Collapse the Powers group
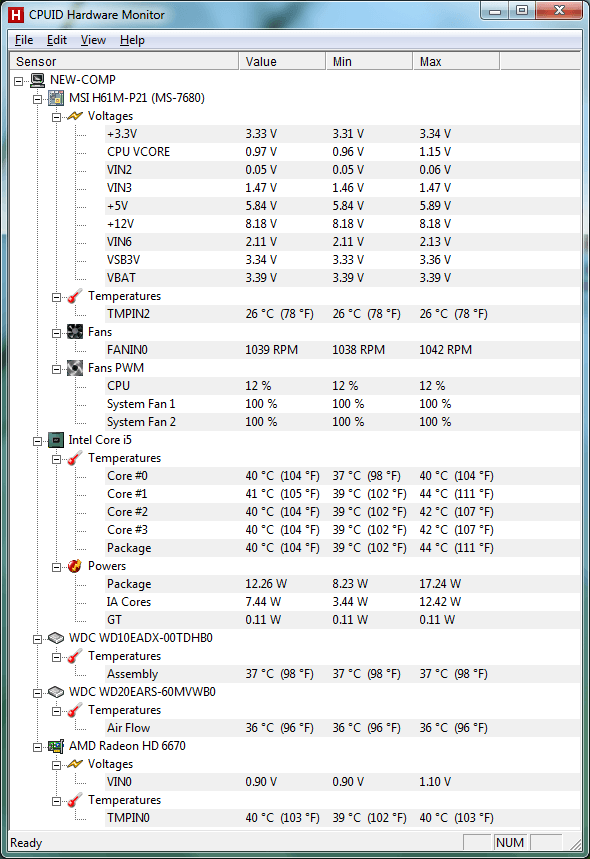590x859 pixels. (x=56, y=567)
